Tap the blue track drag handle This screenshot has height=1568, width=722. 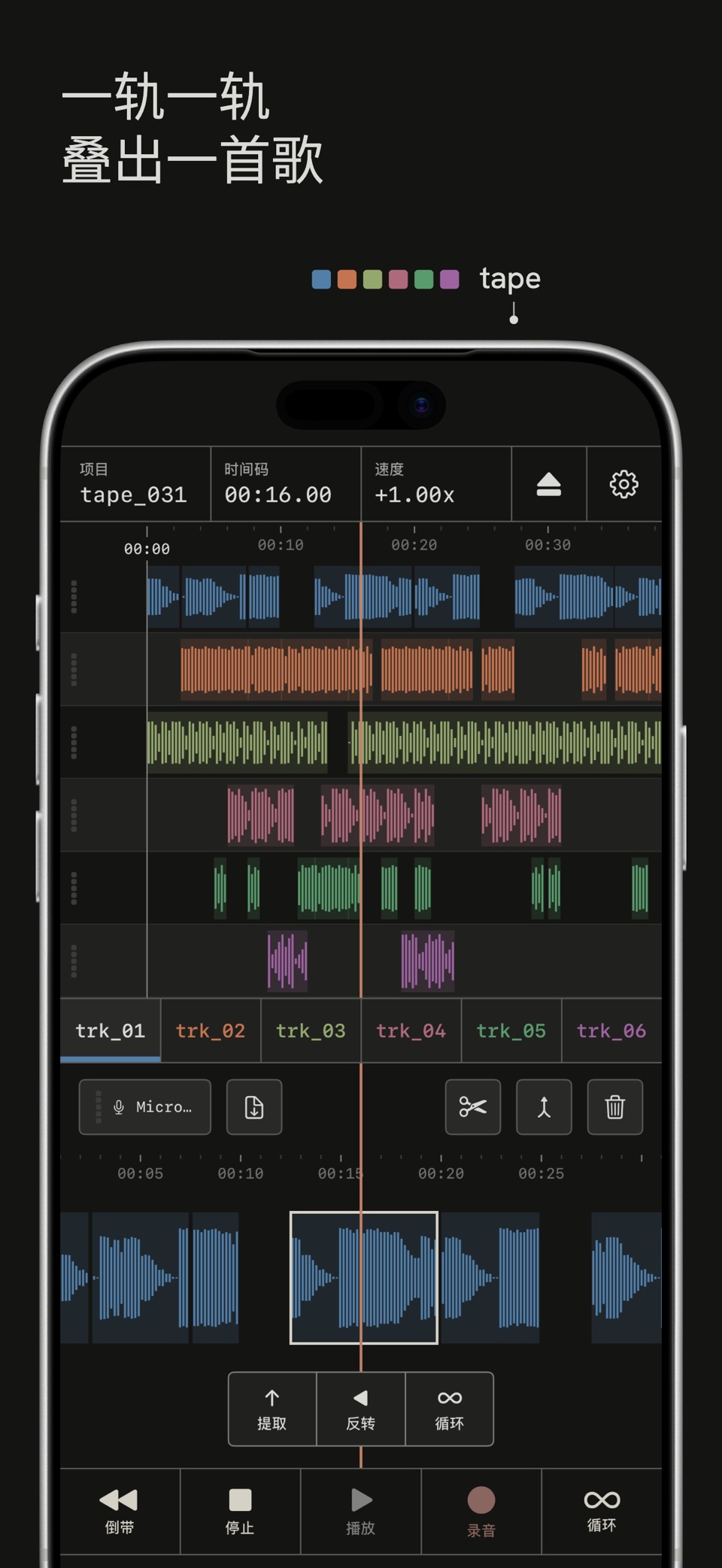point(74,597)
